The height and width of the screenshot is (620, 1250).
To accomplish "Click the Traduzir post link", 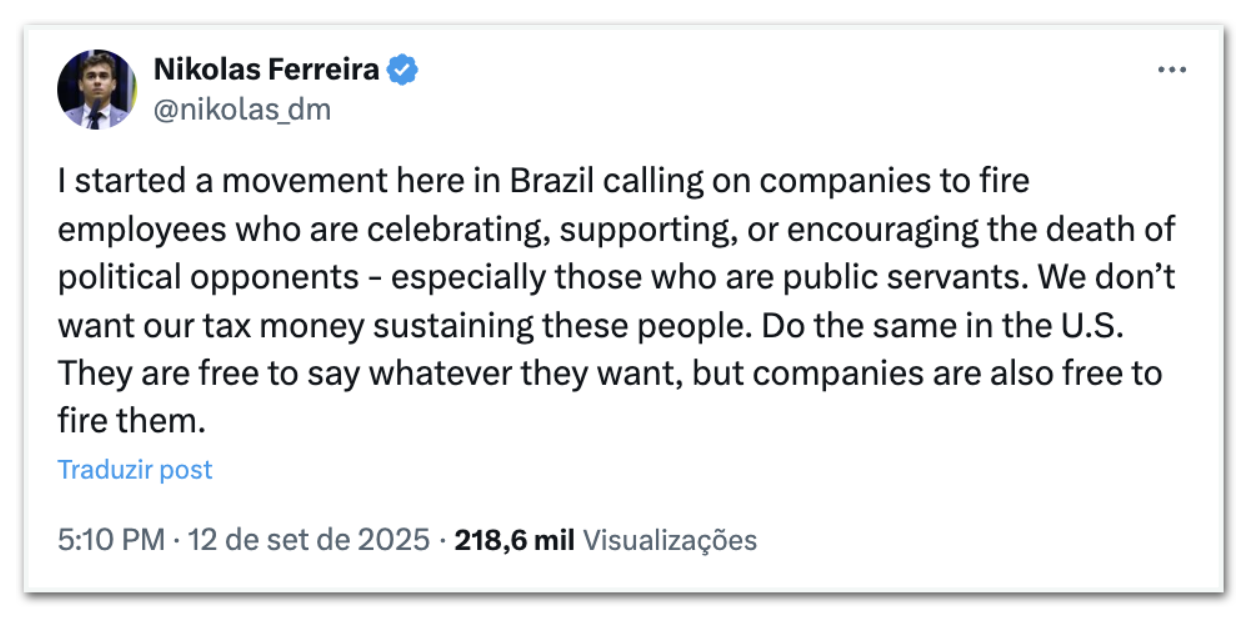I will click(x=135, y=470).
